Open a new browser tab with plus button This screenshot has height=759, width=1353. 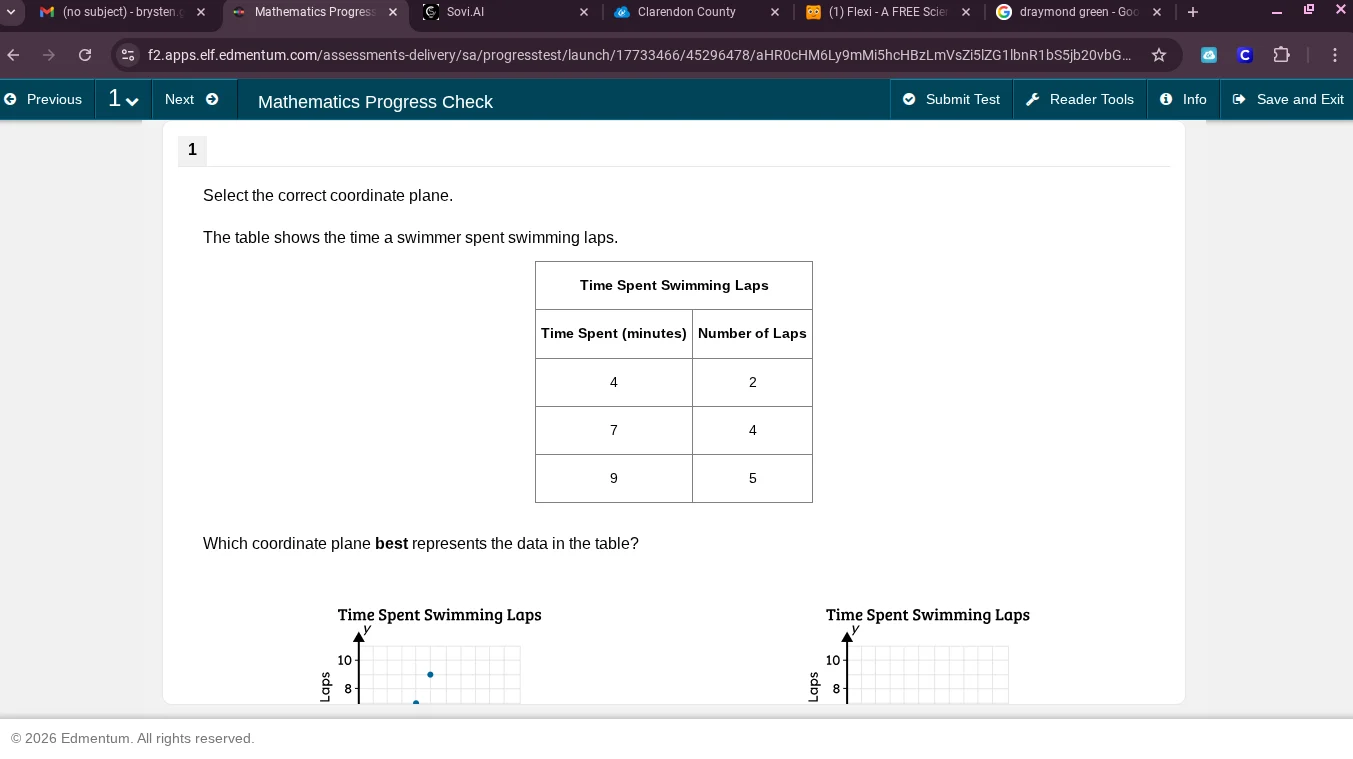click(1193, 12)
